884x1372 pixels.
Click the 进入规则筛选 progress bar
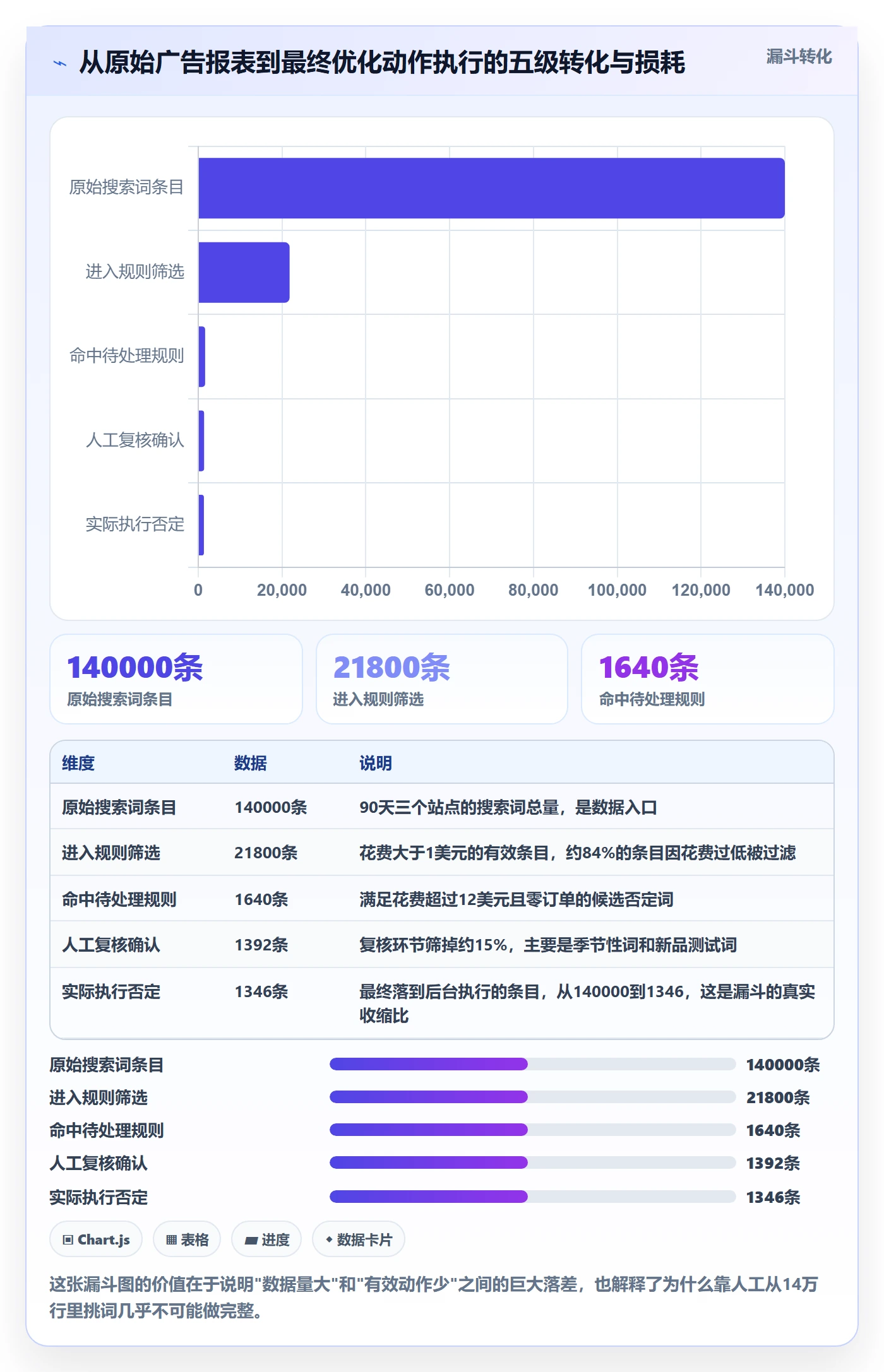pyautogui.click(x=533, y=1097)
